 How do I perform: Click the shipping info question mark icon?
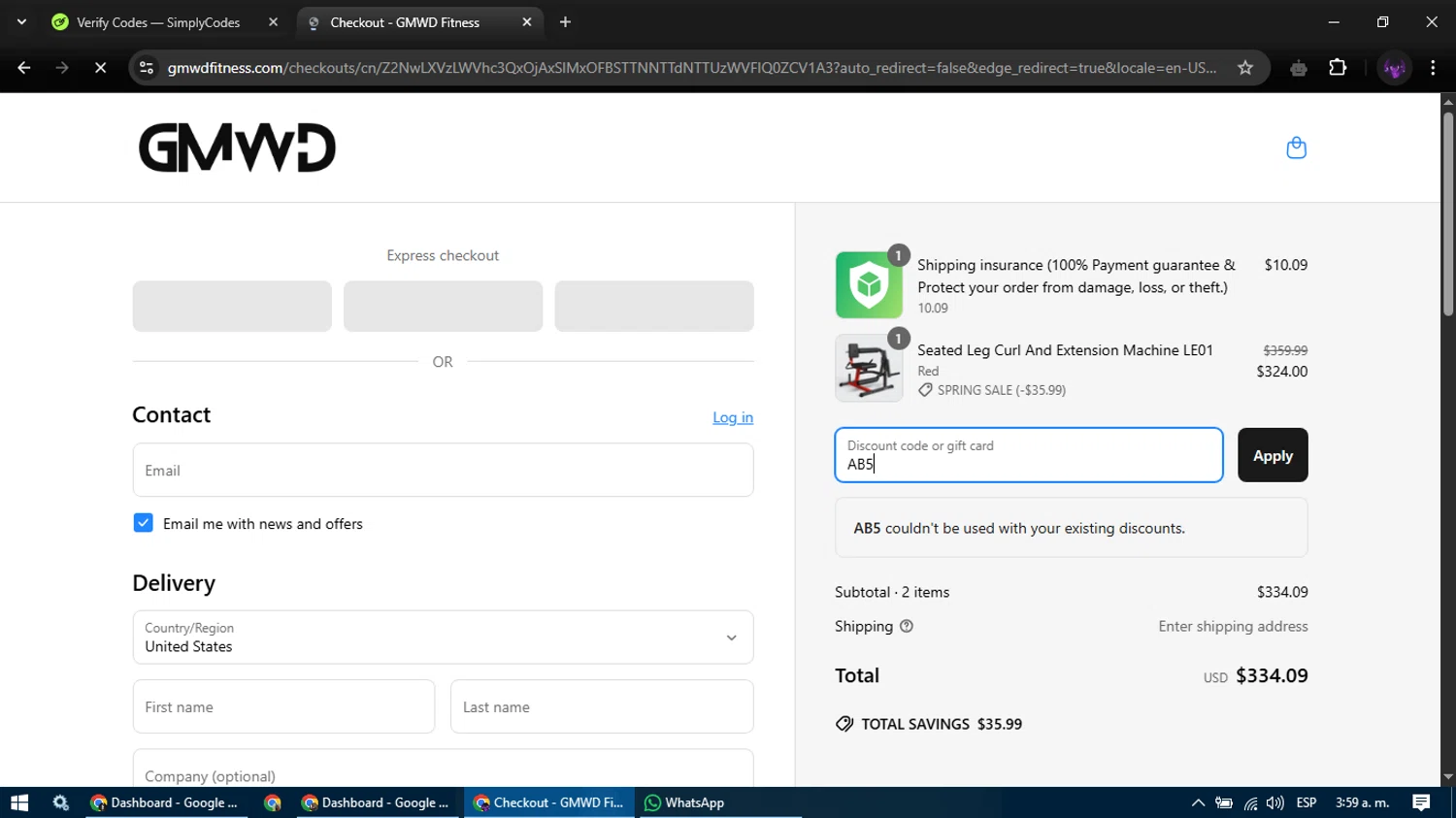(907, 626)
